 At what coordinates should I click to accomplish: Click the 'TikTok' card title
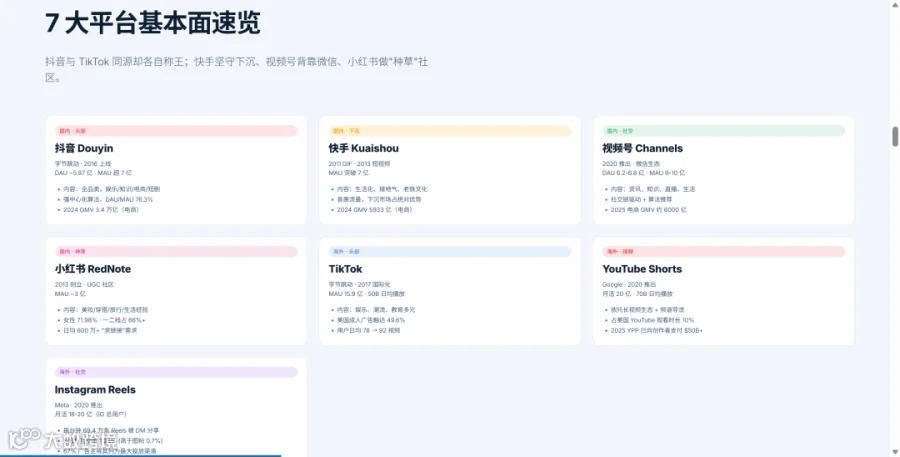coord(345,269)
